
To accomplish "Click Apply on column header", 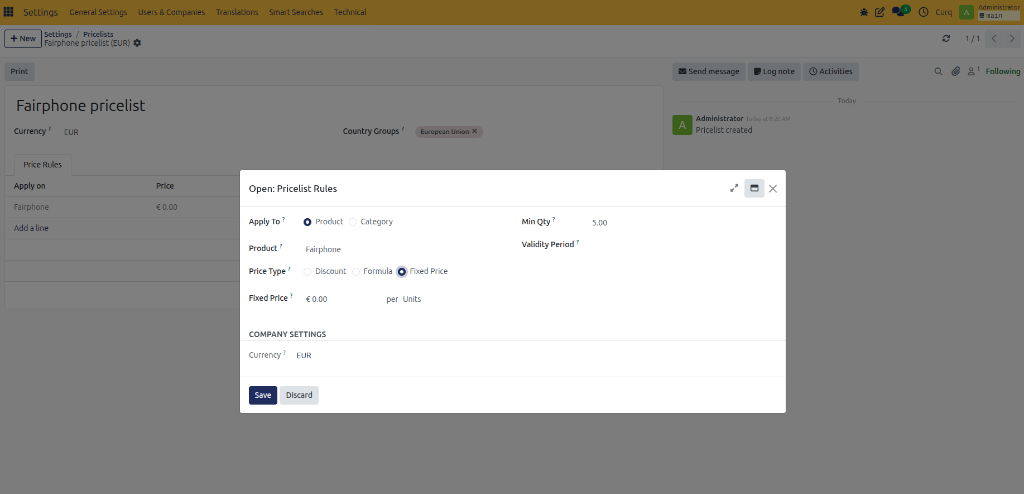I will (x=29, y=186).
